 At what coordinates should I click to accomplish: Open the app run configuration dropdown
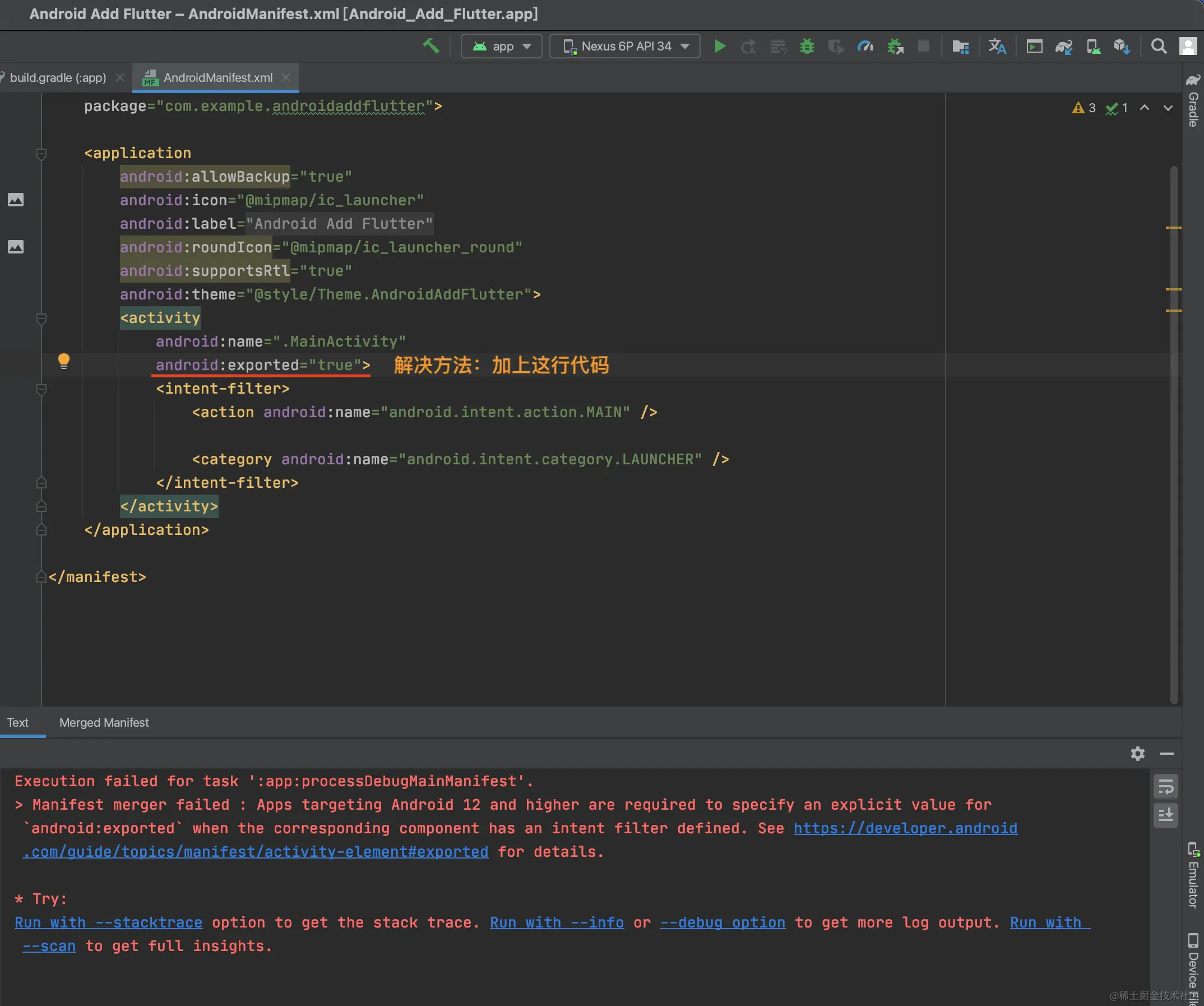(502, 46)
